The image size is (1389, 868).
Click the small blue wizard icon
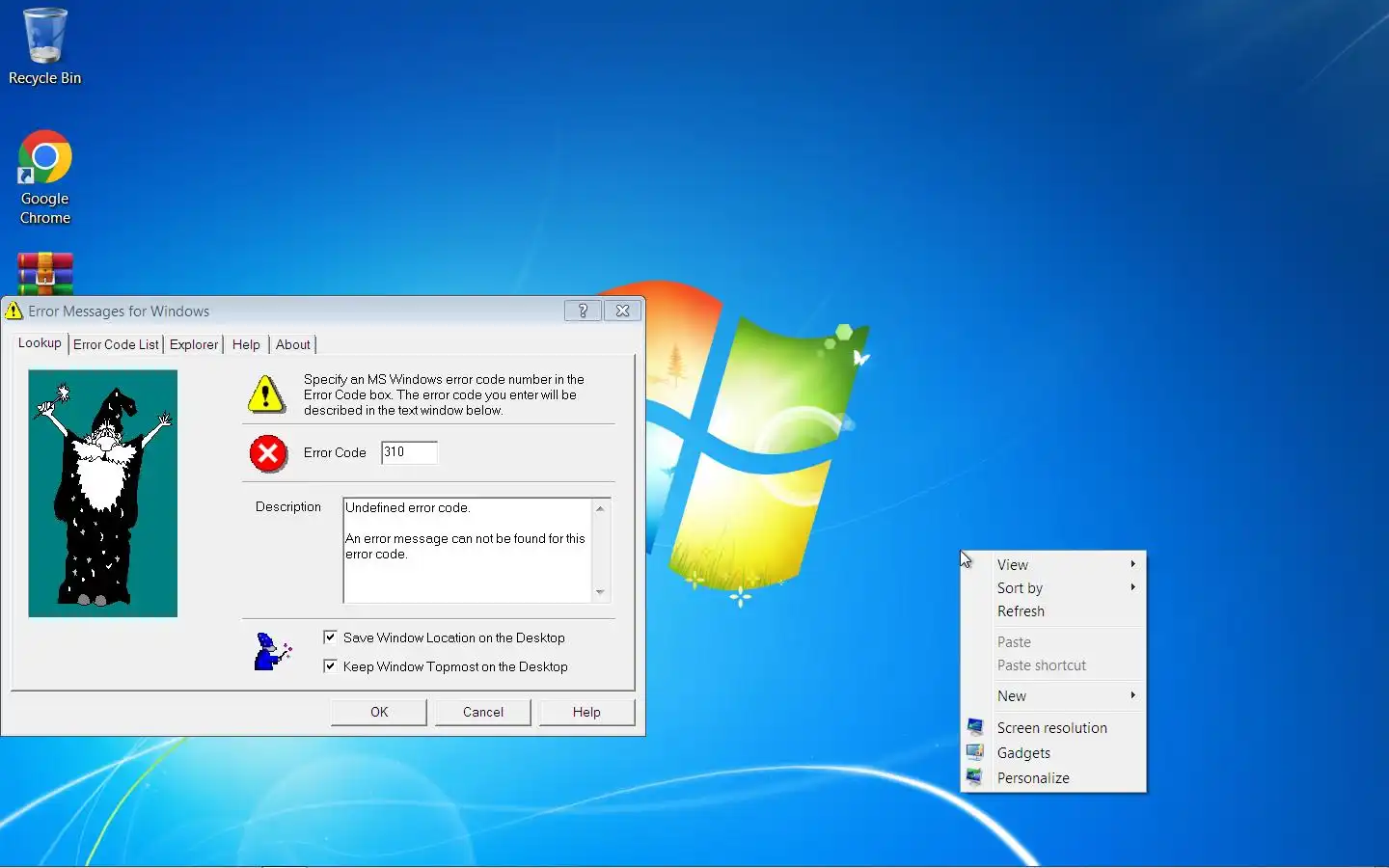272,651
